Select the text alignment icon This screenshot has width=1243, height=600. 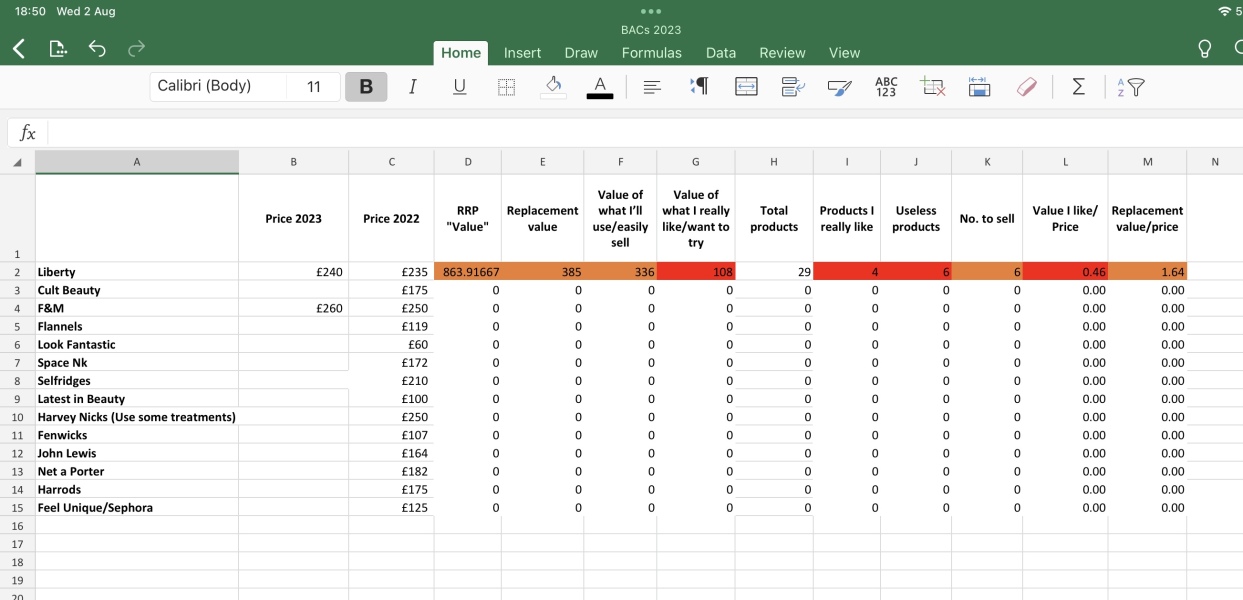click(652, 87)
